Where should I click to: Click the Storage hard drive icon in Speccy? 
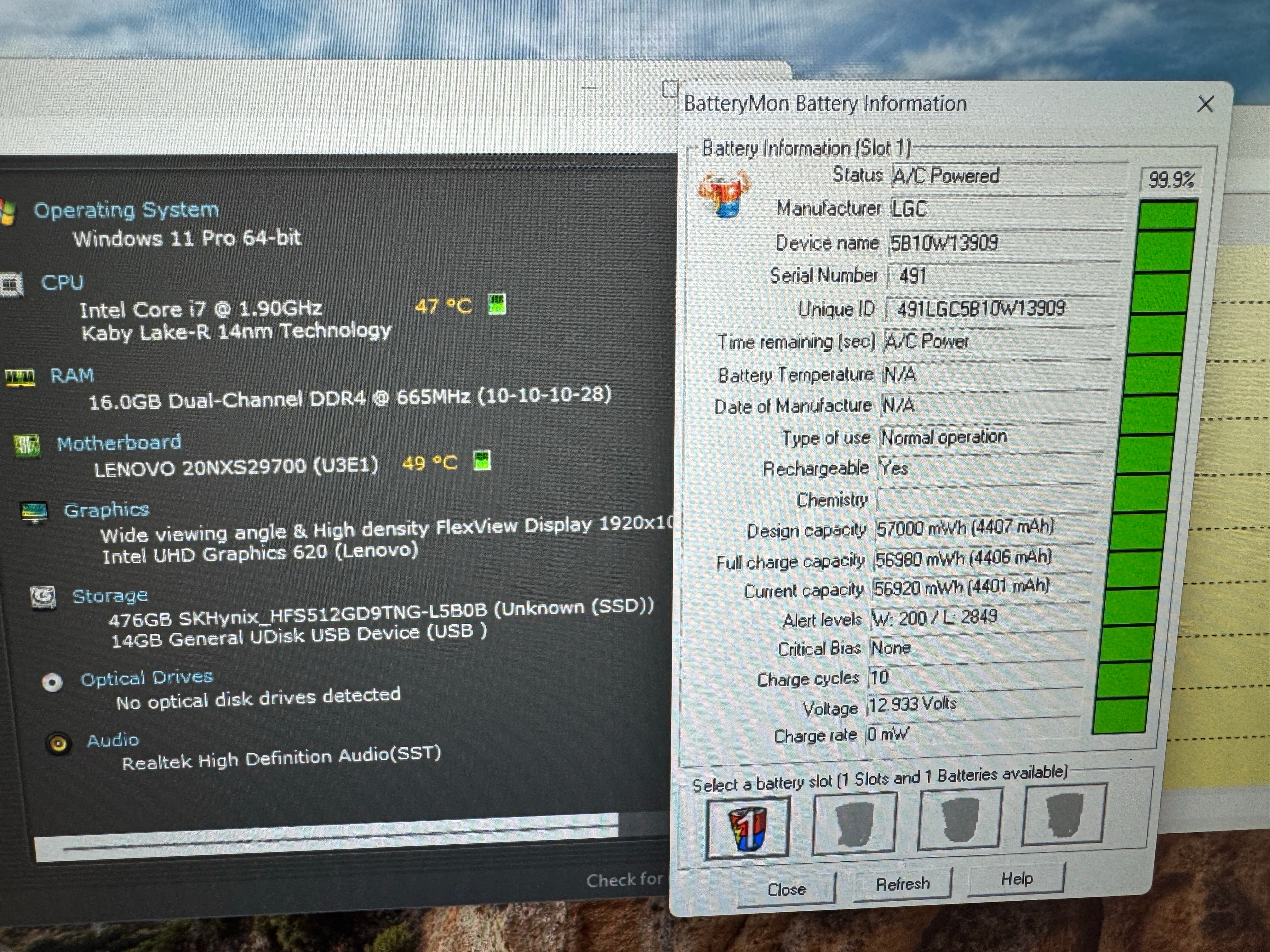[x=43, y=598]
